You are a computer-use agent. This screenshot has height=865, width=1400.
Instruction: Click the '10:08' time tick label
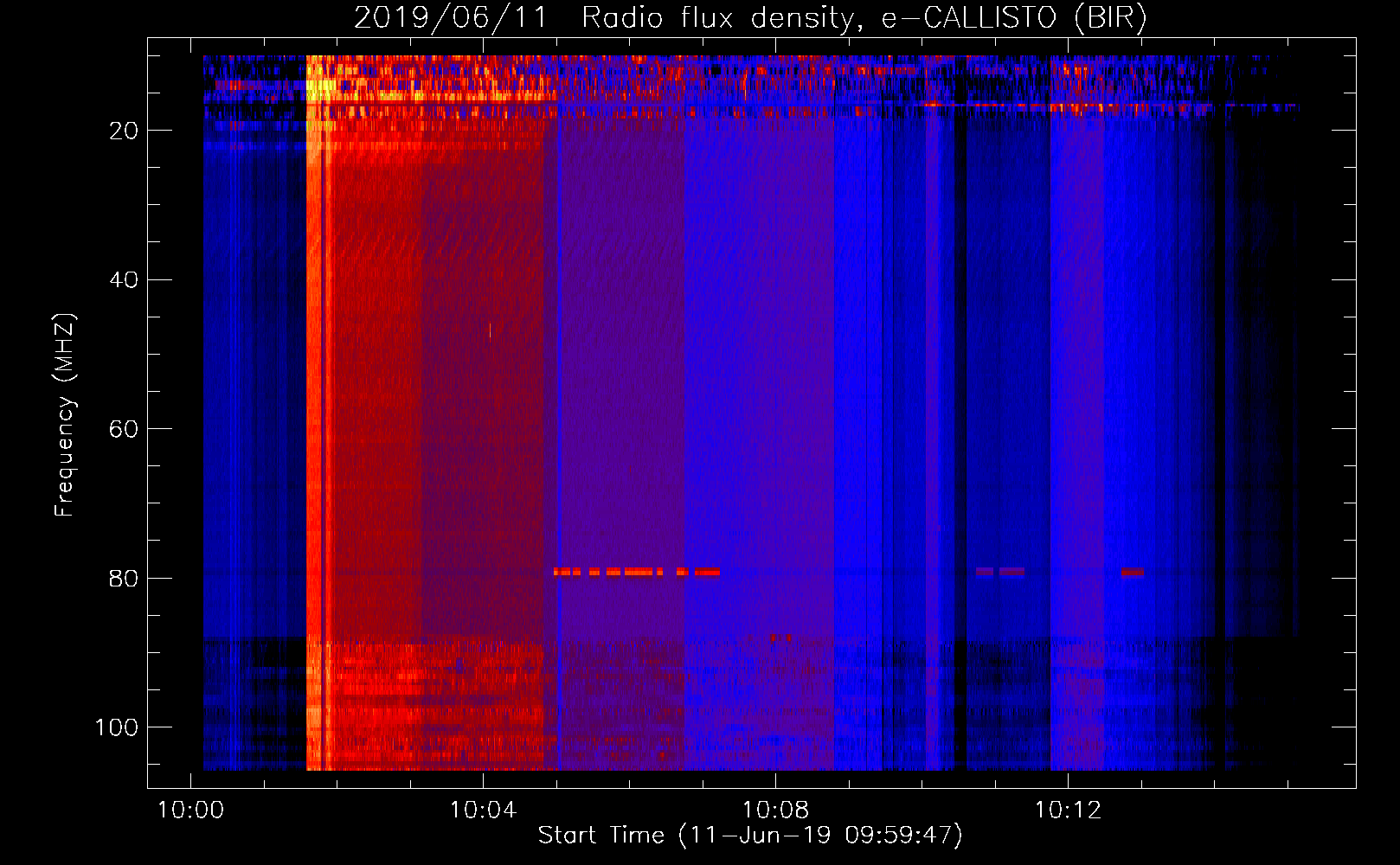[x=776, y=811]
